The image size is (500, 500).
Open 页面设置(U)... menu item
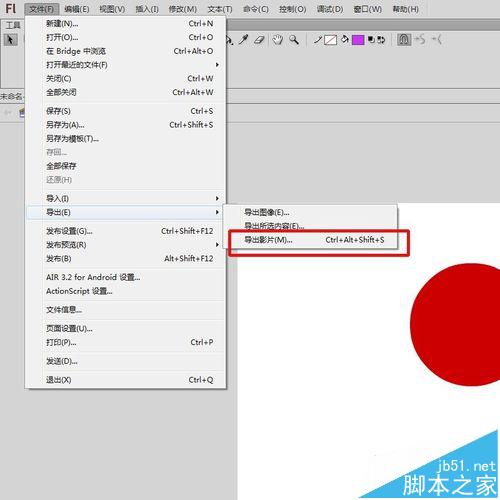[x=126, y=328]
